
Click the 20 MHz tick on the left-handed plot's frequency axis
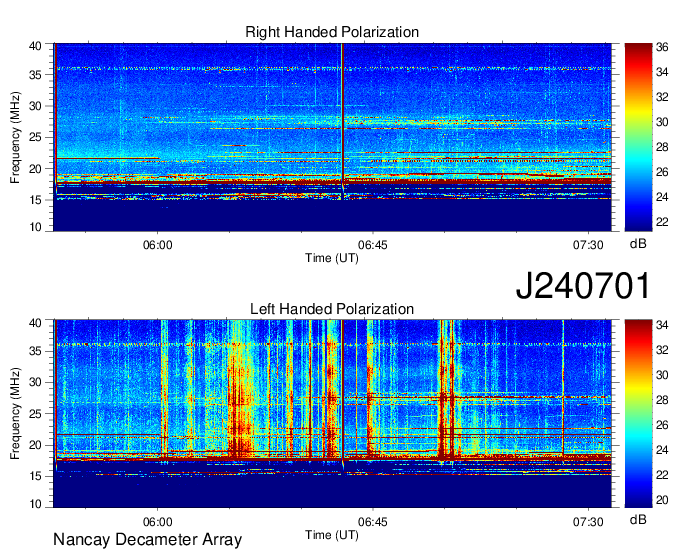coord(35,445)
